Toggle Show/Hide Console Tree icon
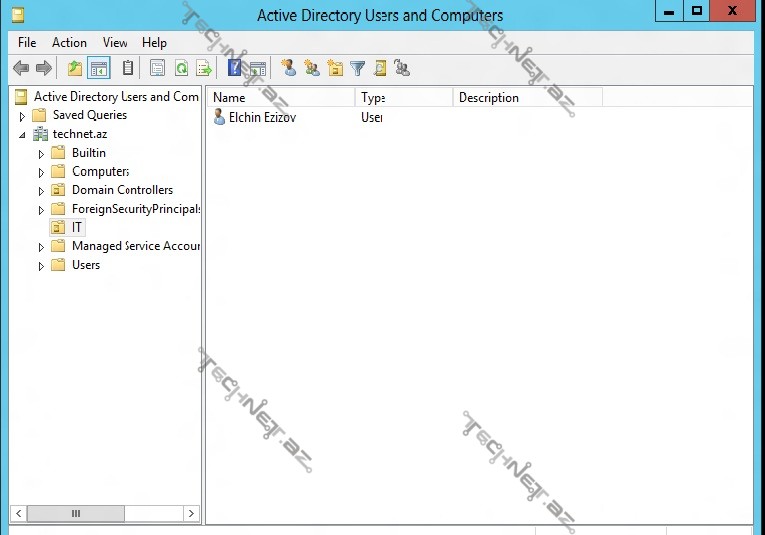This screenshot has width=765, height=535. click(x=99, y=68)
